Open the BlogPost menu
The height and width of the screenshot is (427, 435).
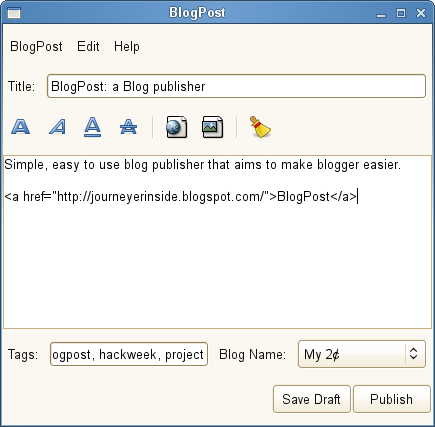(36, 46)
